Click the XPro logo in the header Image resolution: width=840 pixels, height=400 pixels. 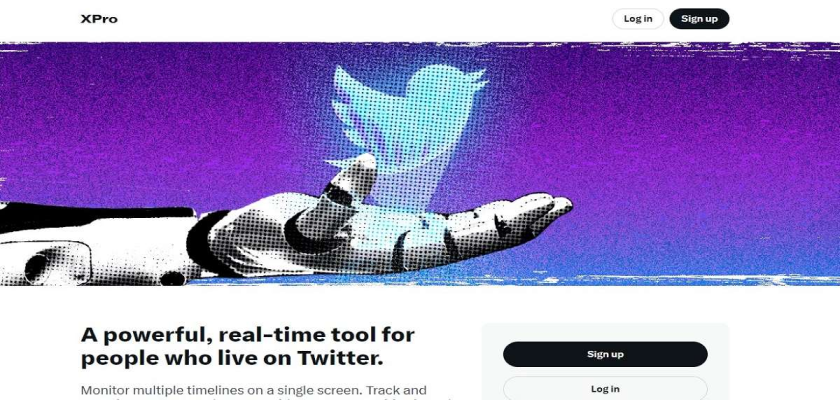pos(99,19)
